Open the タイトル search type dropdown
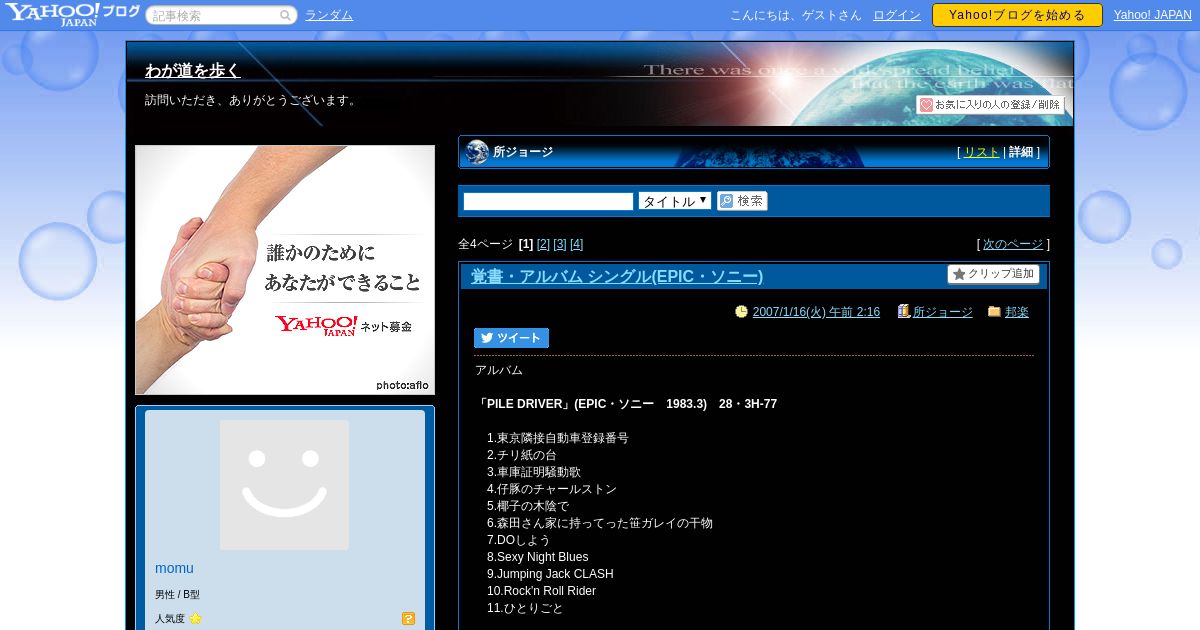The height and width of the screenshot is (630, 1200). coord(675,201)
